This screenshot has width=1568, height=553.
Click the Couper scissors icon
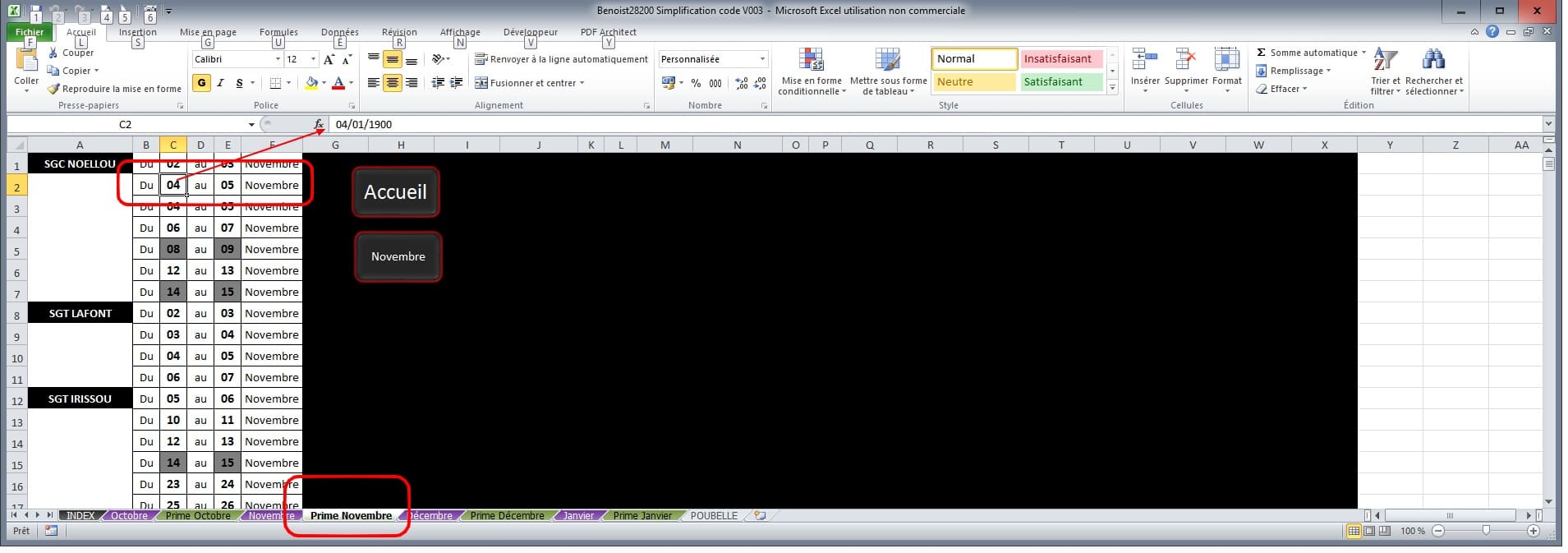(53, 53)
